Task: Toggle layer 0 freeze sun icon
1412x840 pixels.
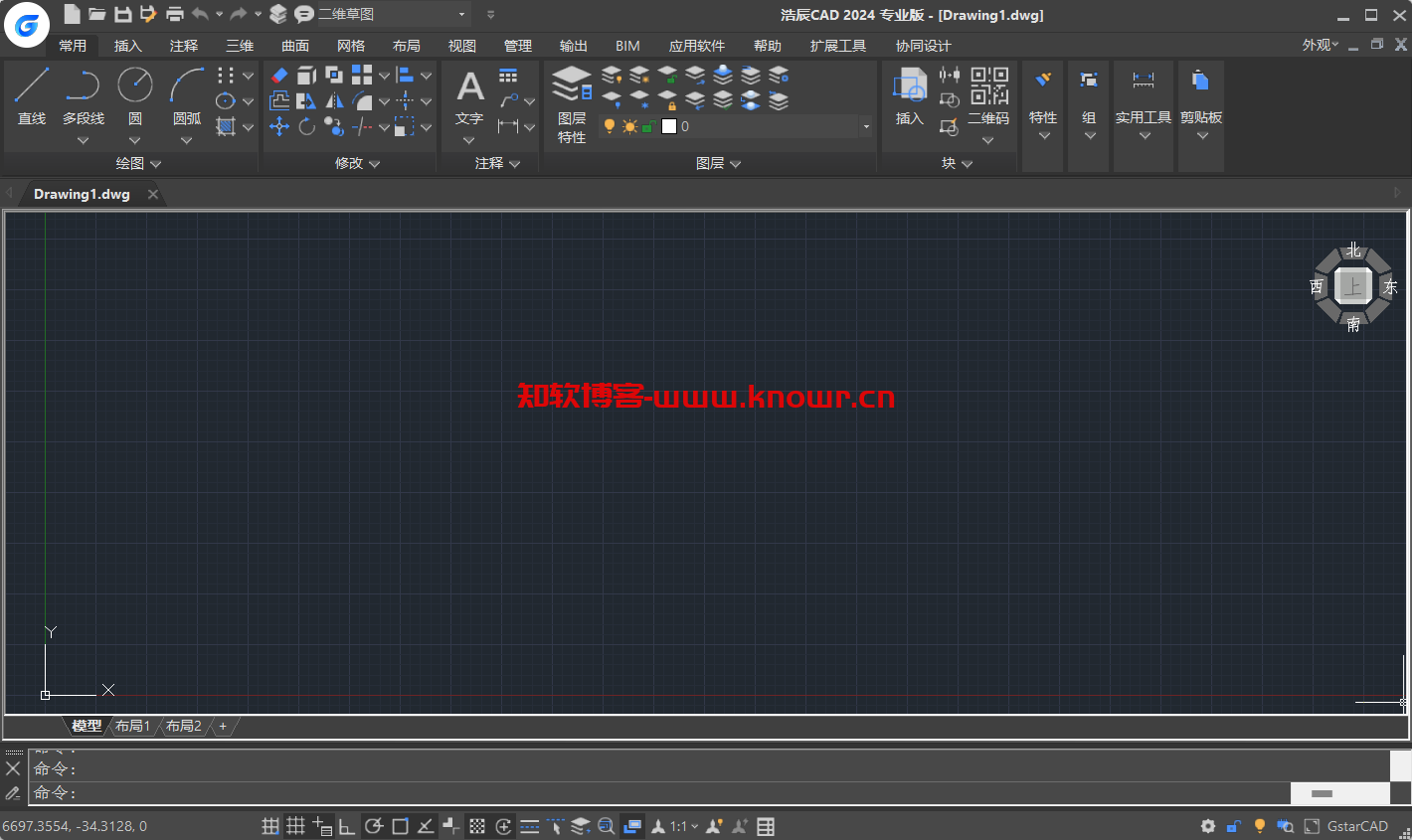Action: click(629, 126)
